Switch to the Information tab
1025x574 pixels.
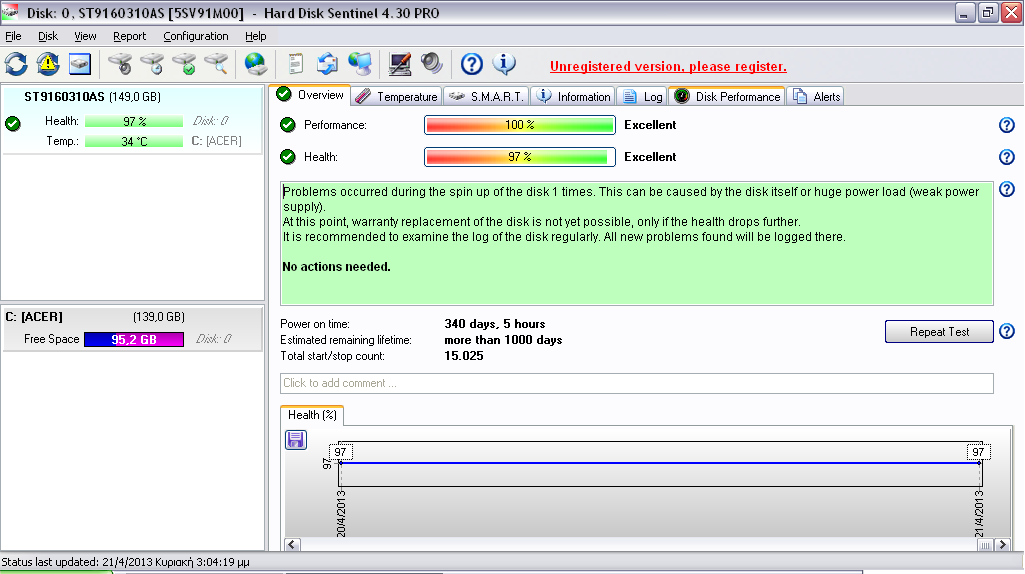point(573,97)
